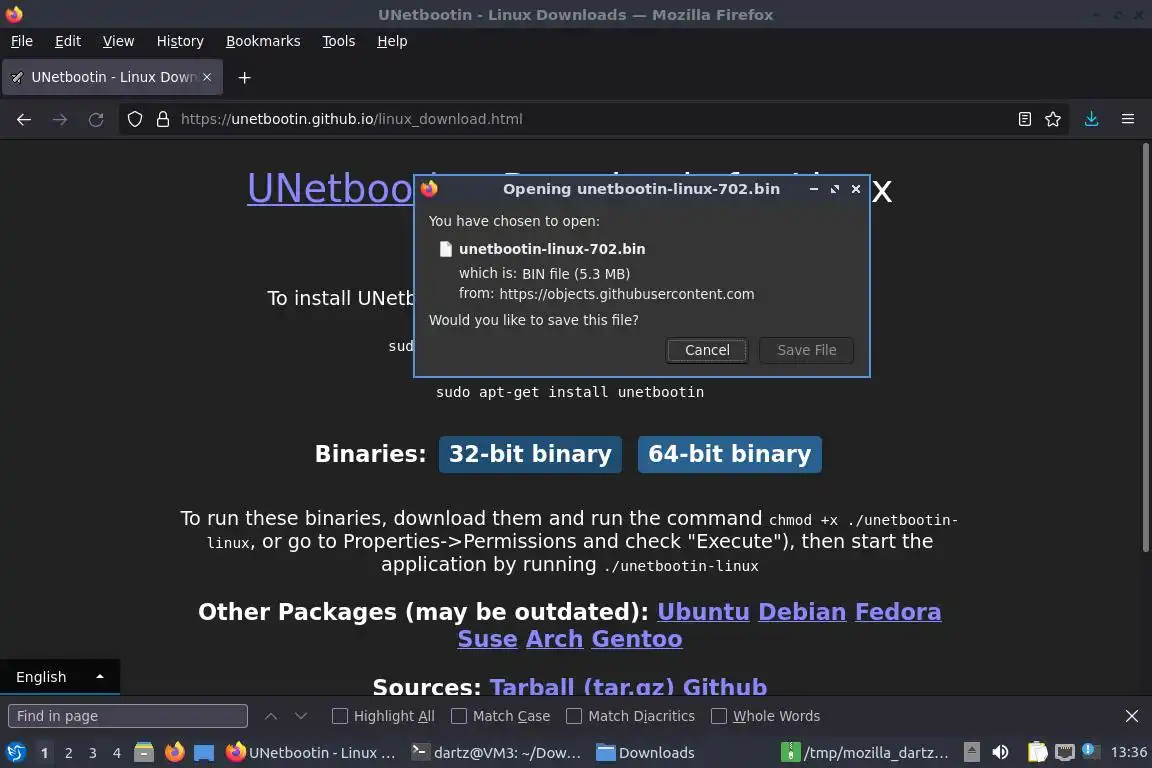Open the Ubuntu packages link
The height and width of the screenshot is (768, 1152).
click(703, 611)
